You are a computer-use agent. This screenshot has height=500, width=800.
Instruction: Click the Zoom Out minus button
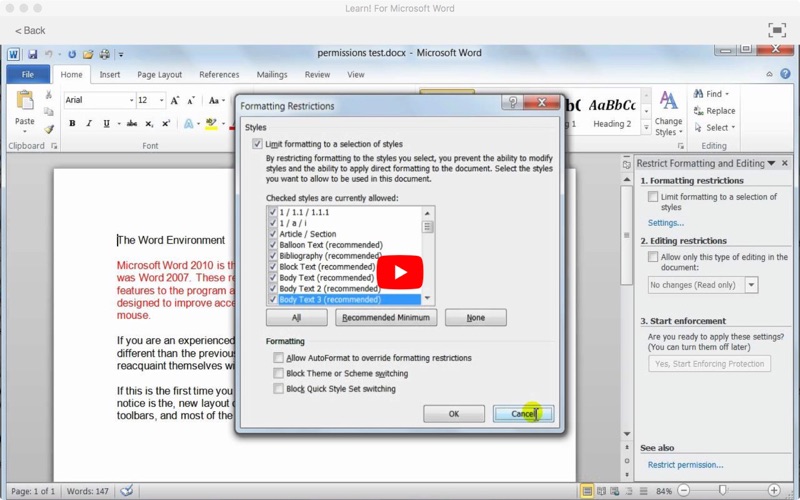684,491
